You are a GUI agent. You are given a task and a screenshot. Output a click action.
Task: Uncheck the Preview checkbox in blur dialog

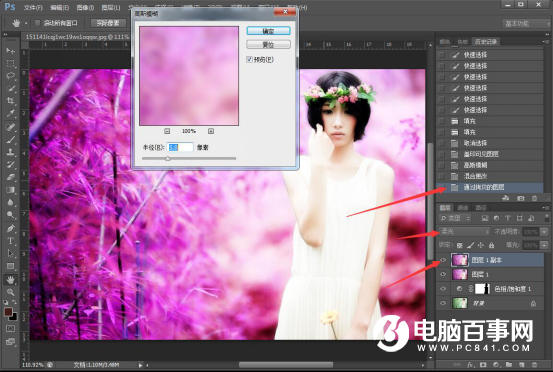[x=249, y=59]
